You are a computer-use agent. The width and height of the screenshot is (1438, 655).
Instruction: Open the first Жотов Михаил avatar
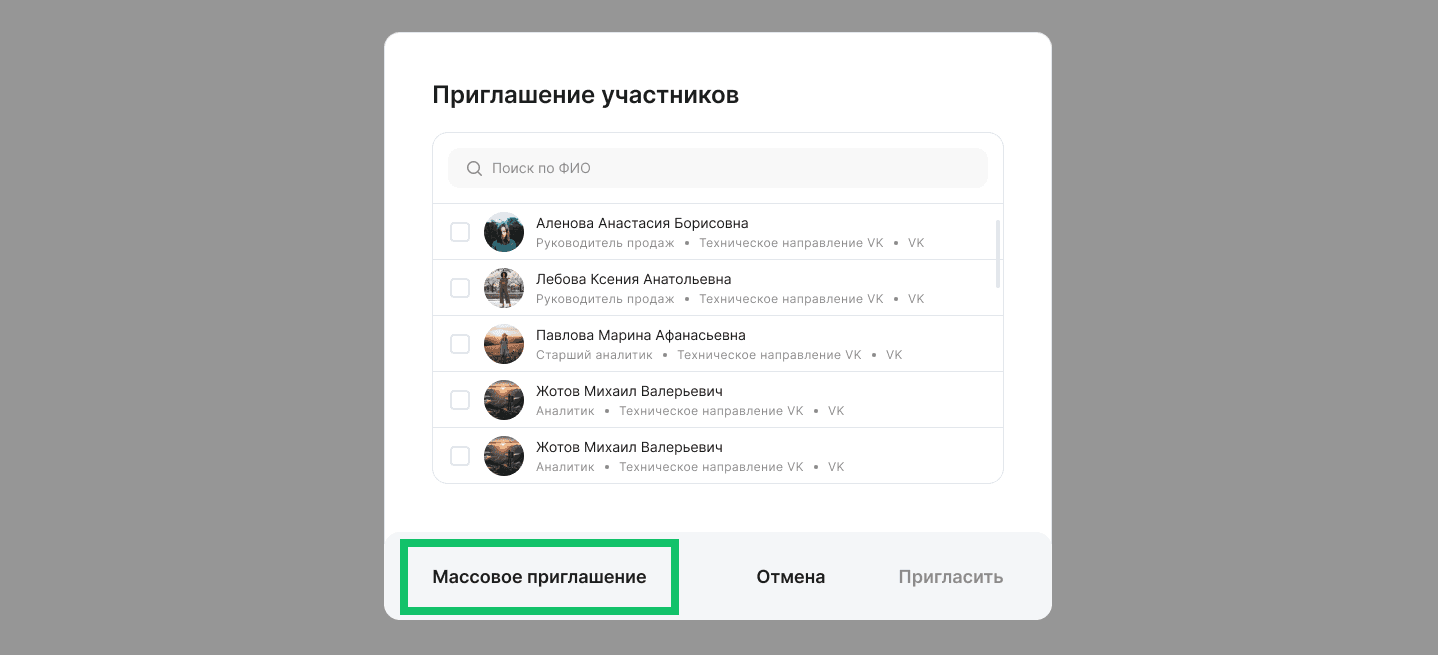pyautogui.click(x=504, y=399)
